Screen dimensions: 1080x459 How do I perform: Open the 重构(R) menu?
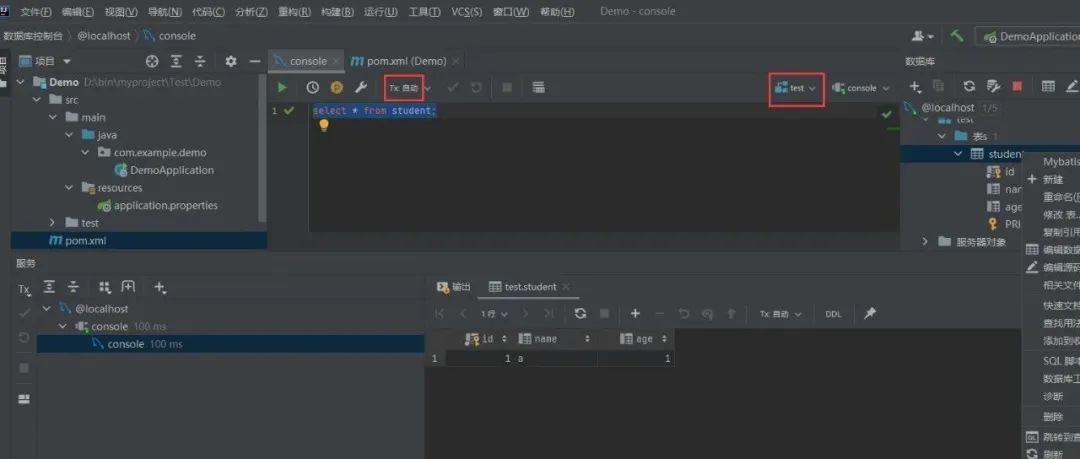point(295,12)
